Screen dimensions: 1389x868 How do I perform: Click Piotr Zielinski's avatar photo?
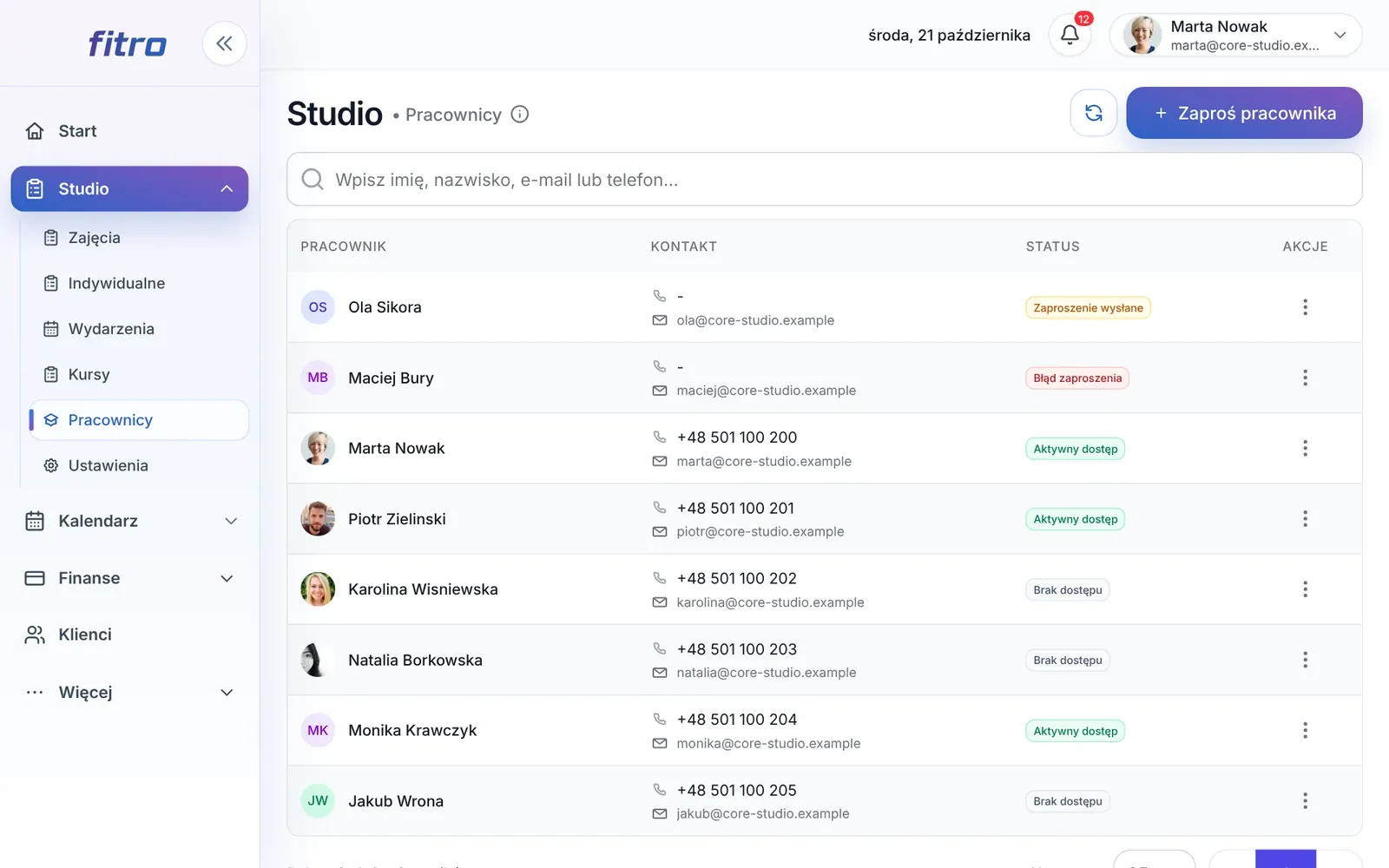[x=318, y=519]
